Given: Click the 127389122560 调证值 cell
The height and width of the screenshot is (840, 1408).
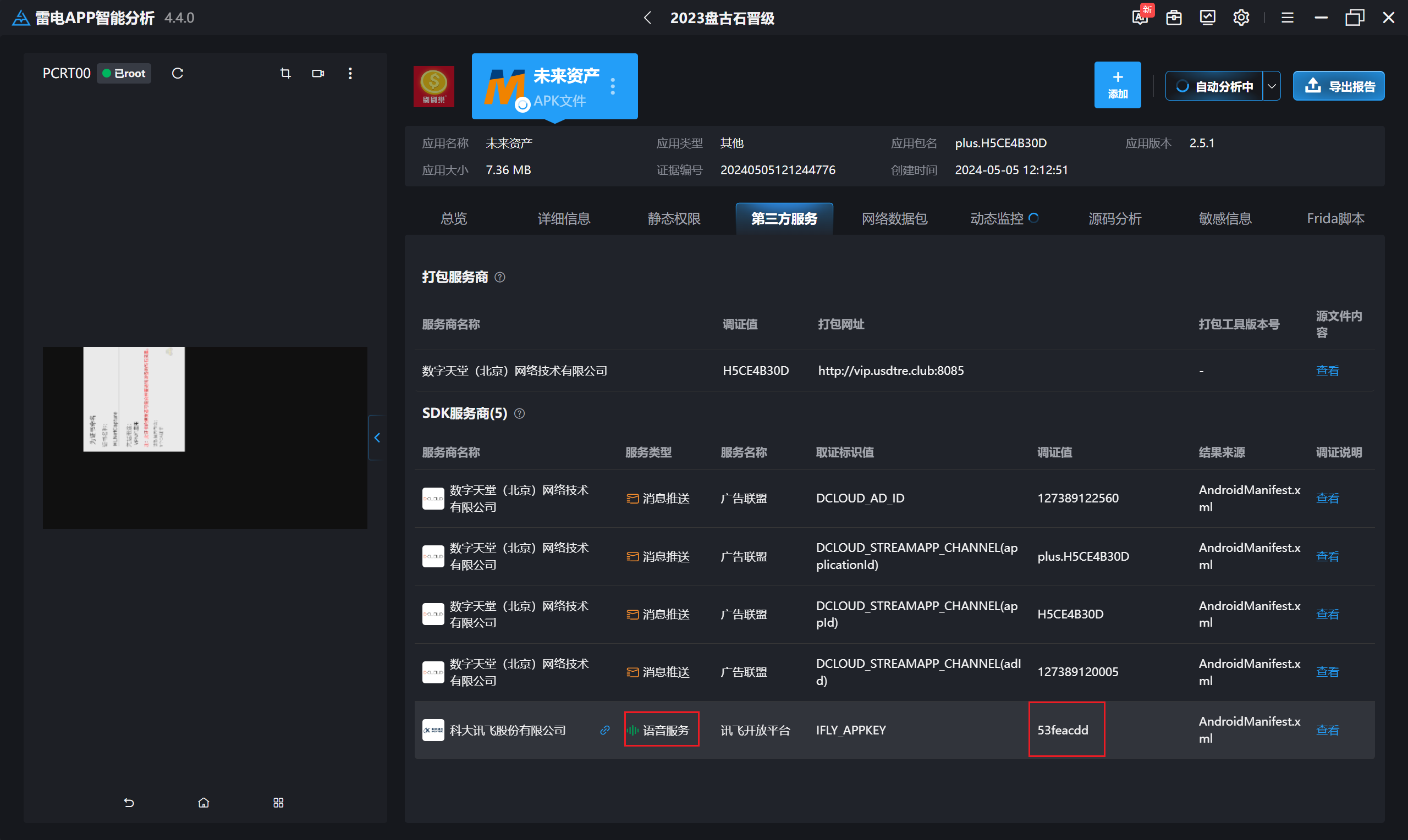Looking at the screenshot, I should pos(1078,499).
